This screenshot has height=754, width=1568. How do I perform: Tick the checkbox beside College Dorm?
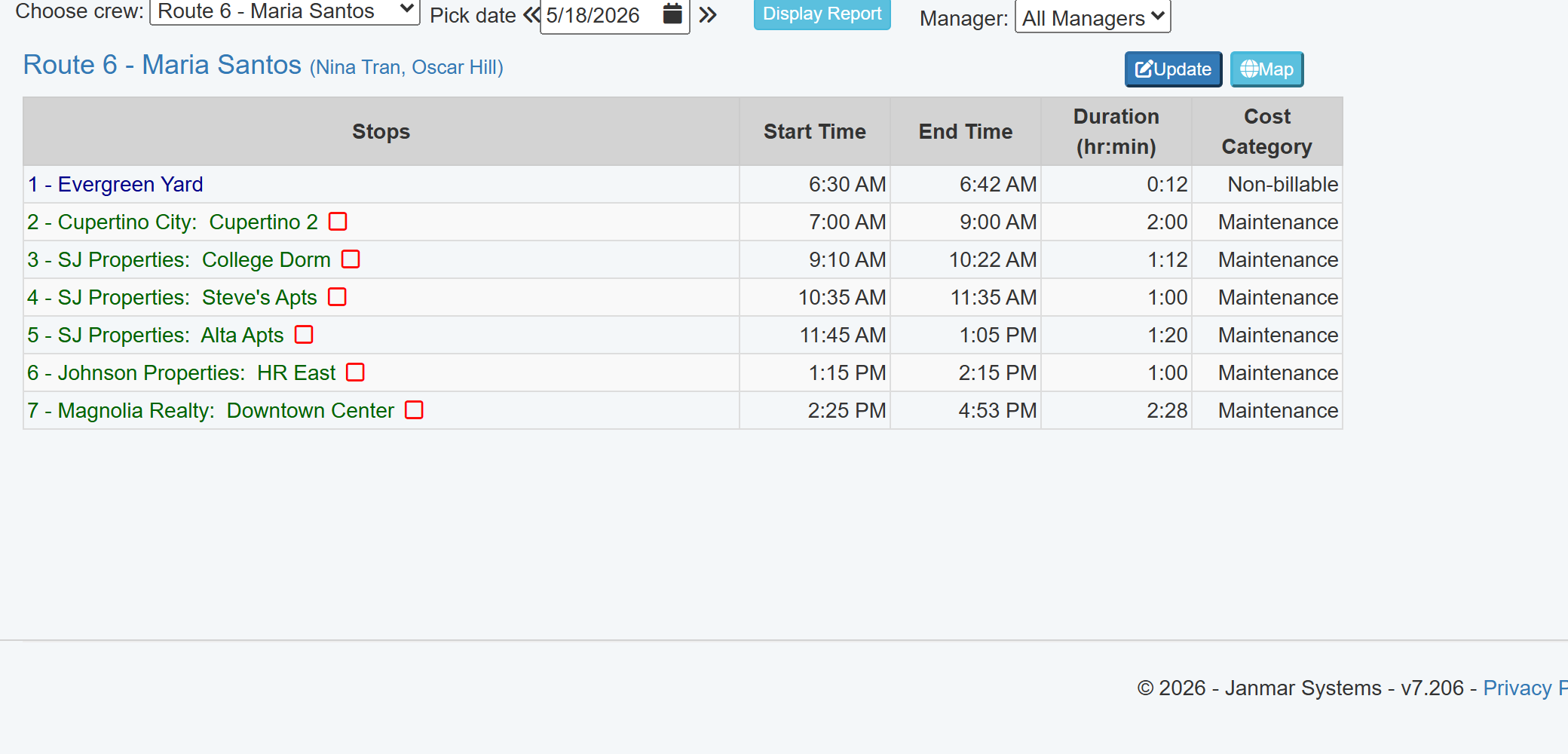tap(351, 259)
